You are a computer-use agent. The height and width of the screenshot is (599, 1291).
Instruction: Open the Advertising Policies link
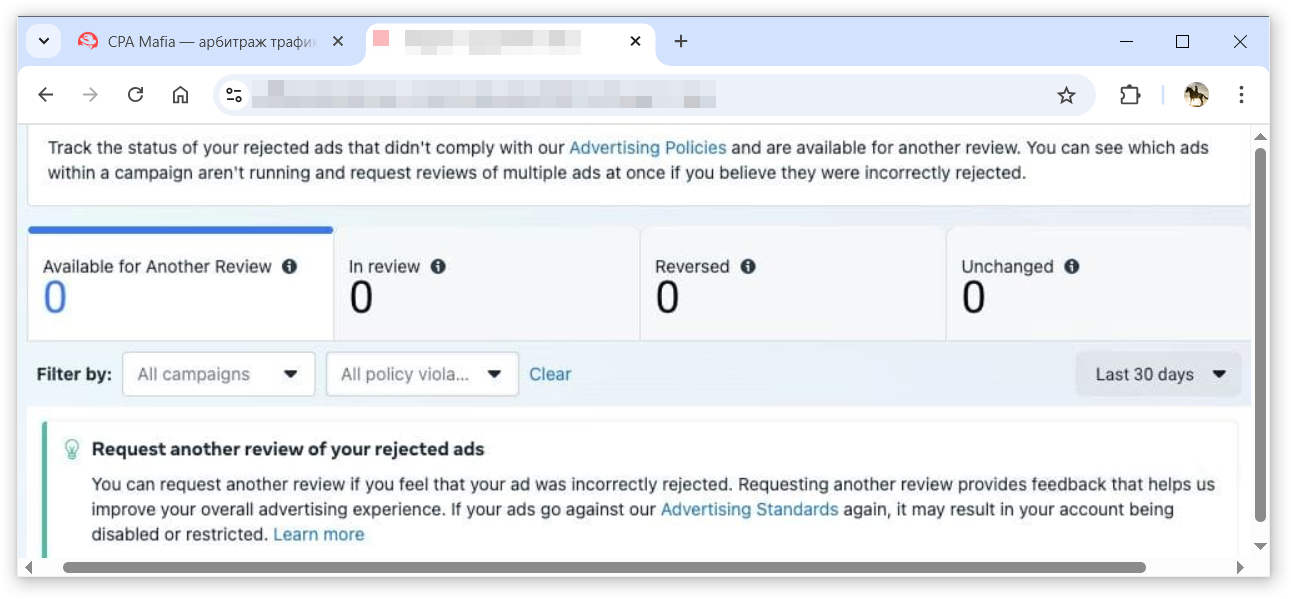tap(648, 147)
